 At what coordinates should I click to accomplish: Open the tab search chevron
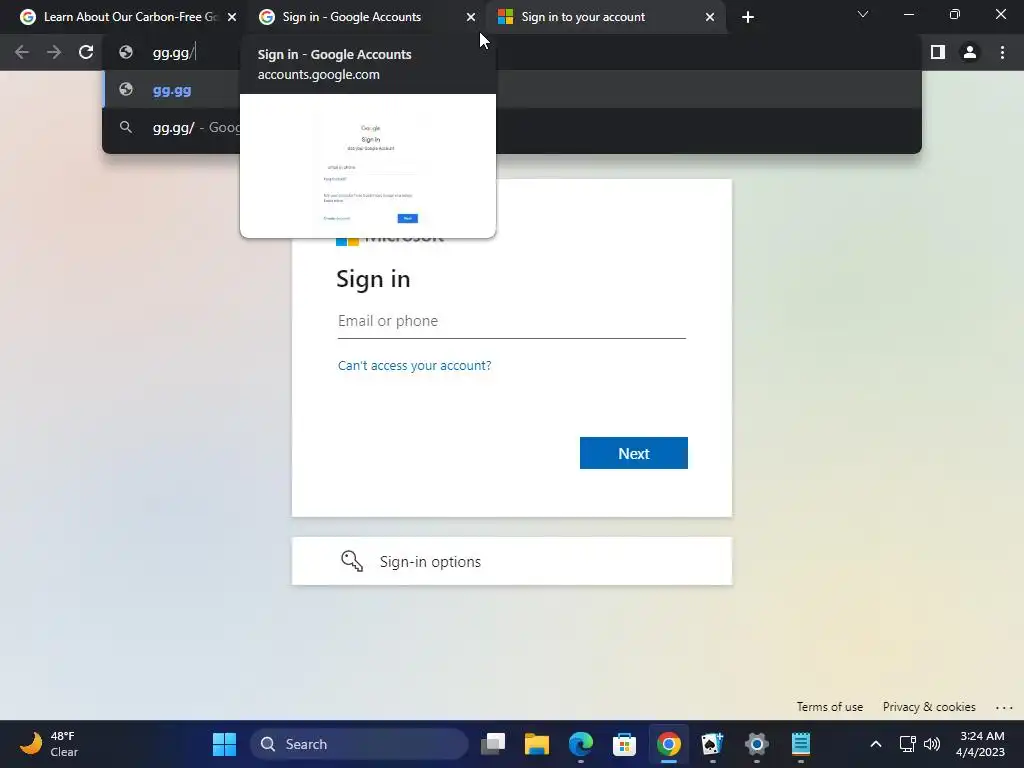click(863, 14)
